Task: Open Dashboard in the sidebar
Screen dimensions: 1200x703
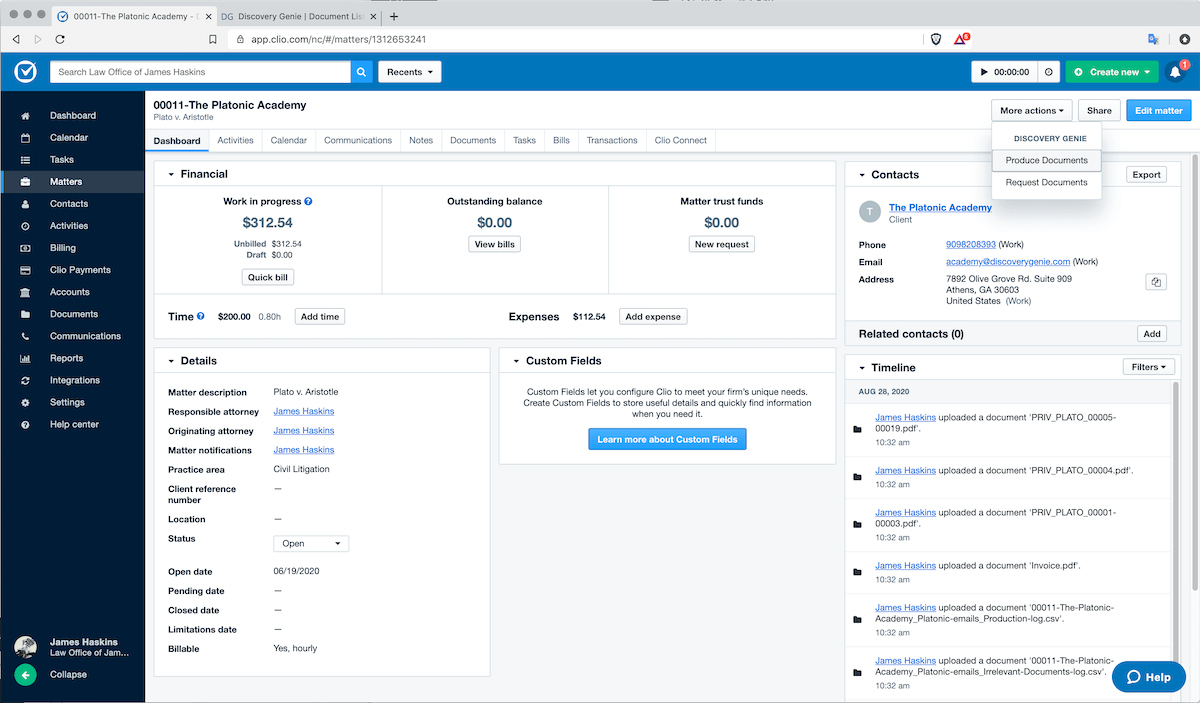Action: tap(72, 116)
